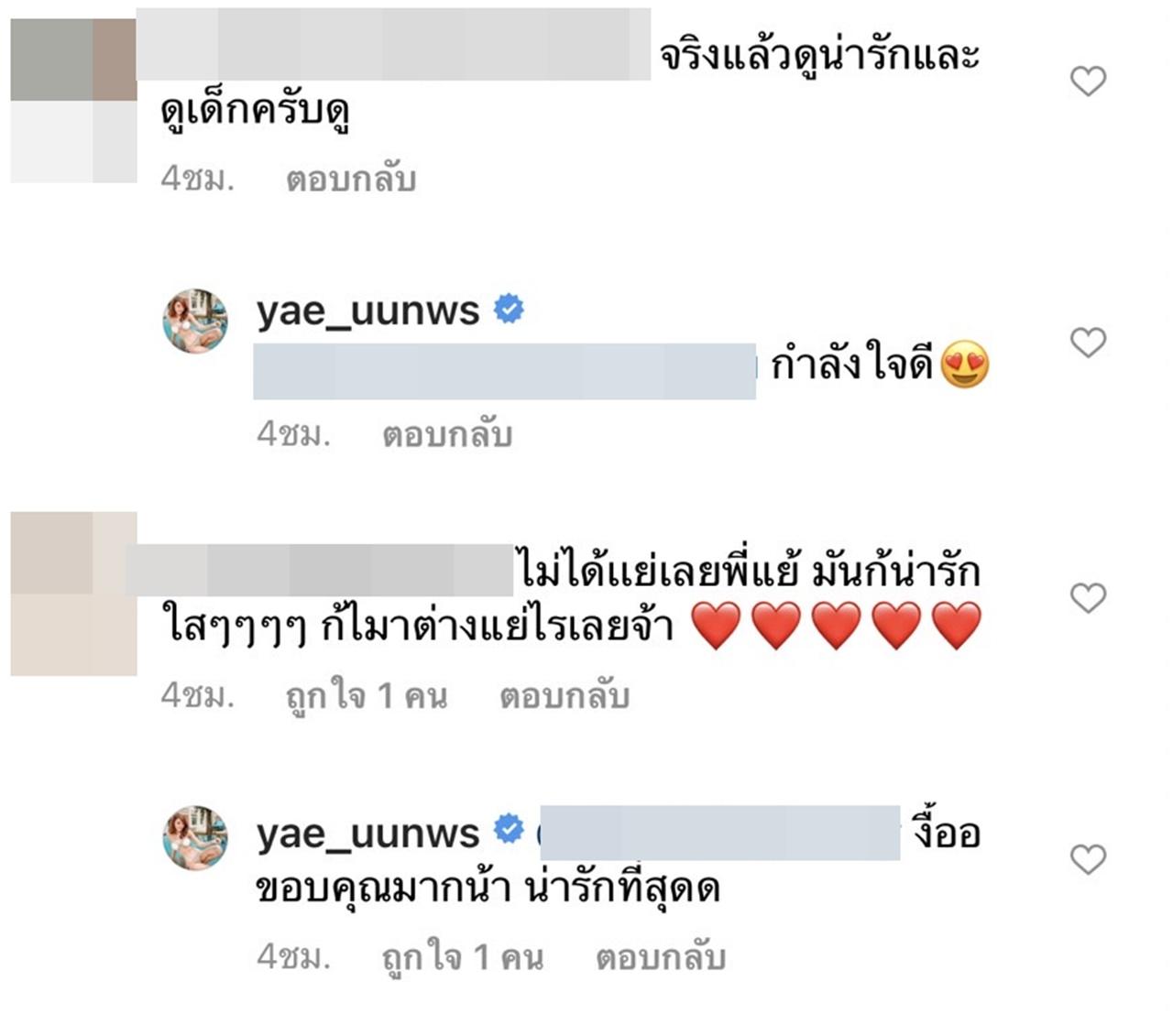1173x1036 pixels.
Task: Open yae_uunws profile from first reply username
Action: (367, 311)
